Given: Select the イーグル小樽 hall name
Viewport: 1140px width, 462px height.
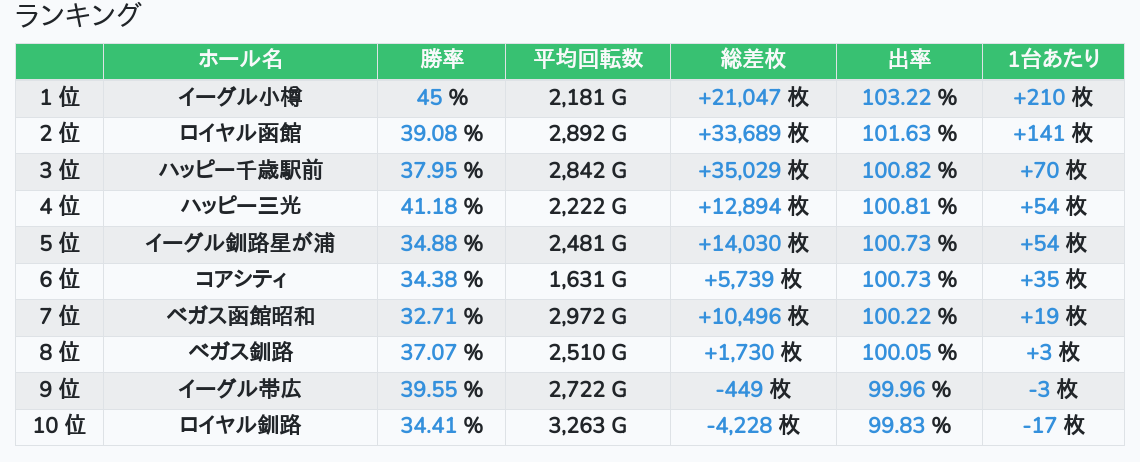Looking at the screenshot, I should (240, 98).
